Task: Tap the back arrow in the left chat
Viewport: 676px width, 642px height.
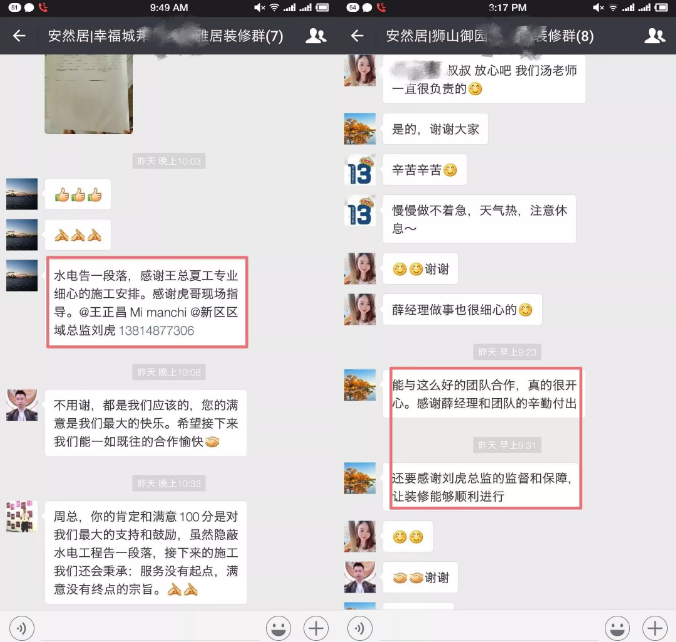Action: pos(19,36)
